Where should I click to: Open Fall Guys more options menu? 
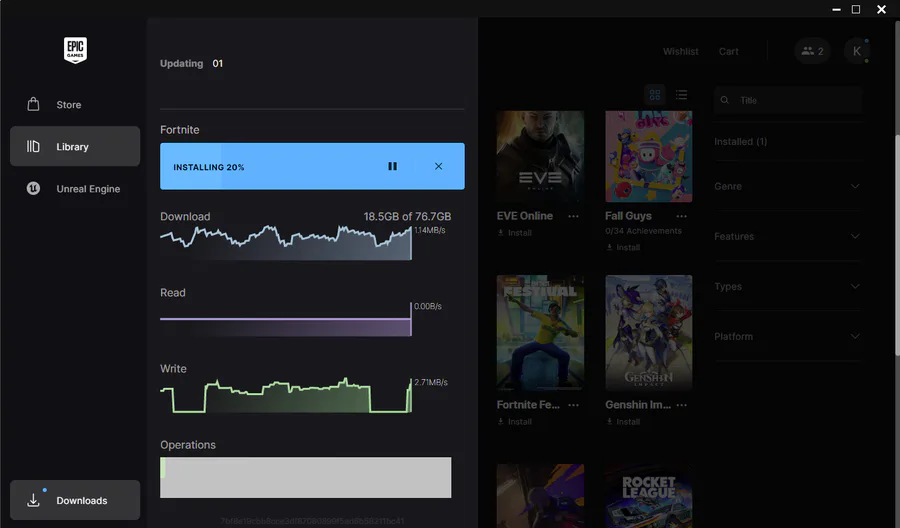point(681,216)
